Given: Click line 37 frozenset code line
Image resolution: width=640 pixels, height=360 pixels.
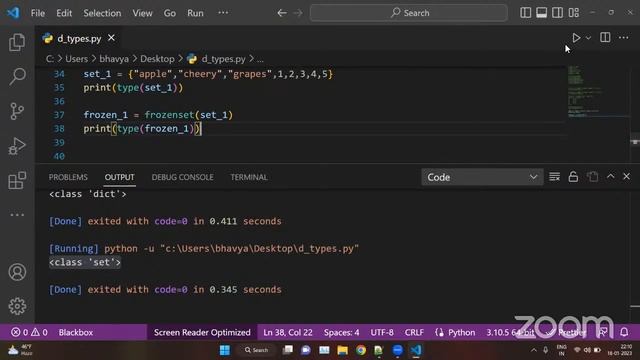Looking at the screenshot, I should pyautogui.click(x=158, y=115).
